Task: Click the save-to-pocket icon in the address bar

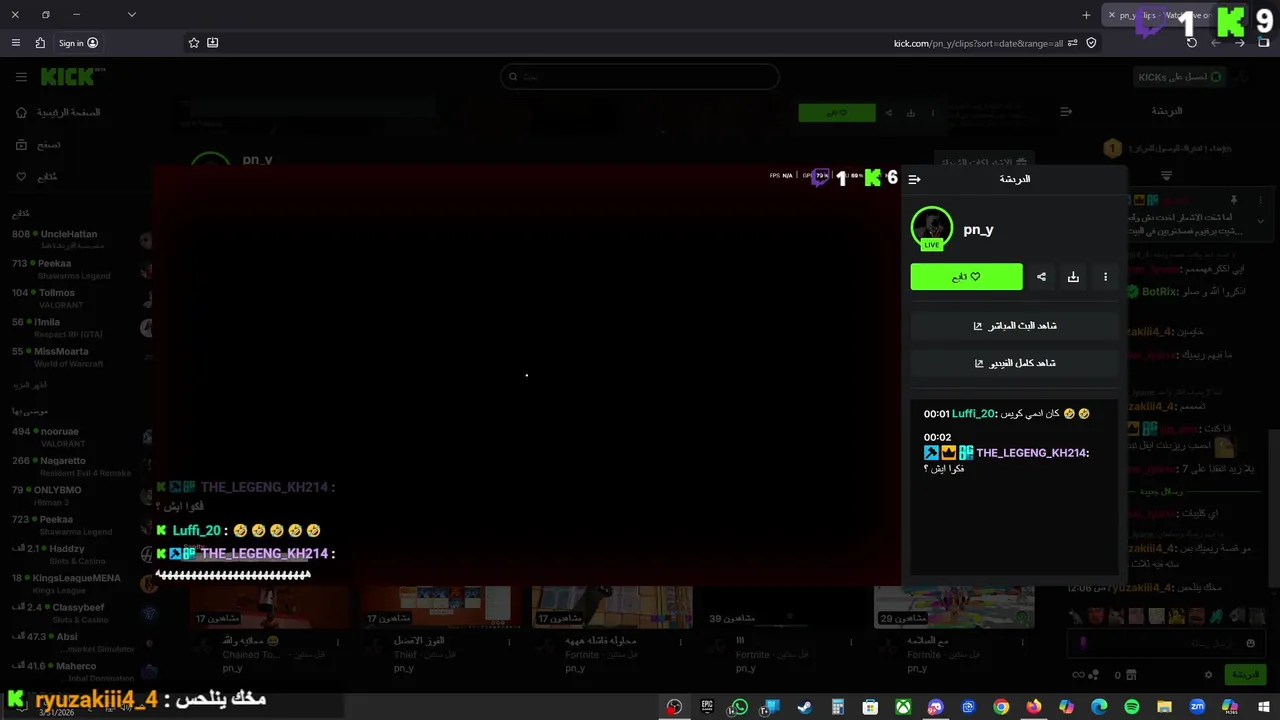Action: pyautogui.click(x=213, y=43)
